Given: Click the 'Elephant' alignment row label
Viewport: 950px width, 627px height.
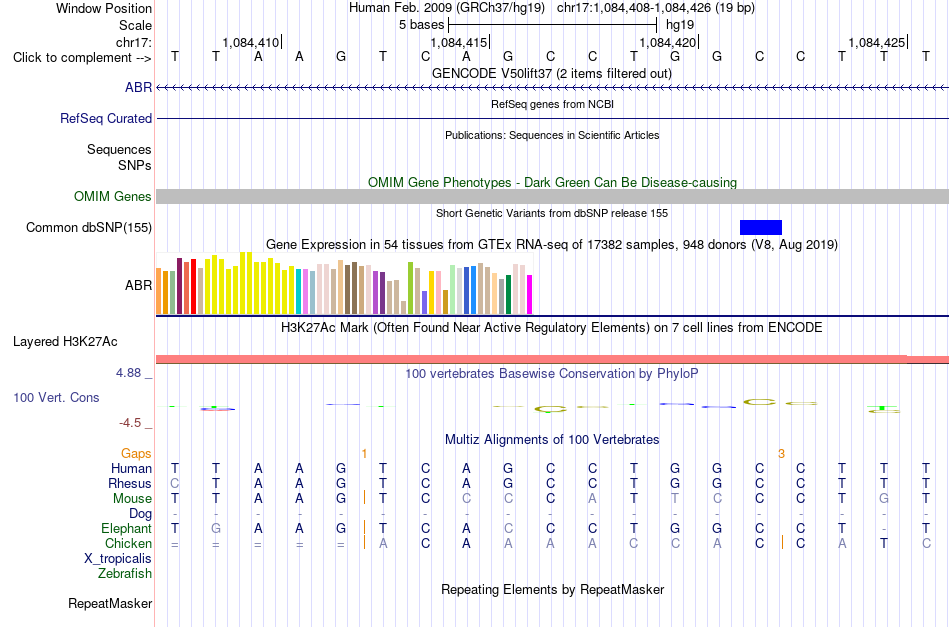Looking at the screenshot, I should coord(127,528).
